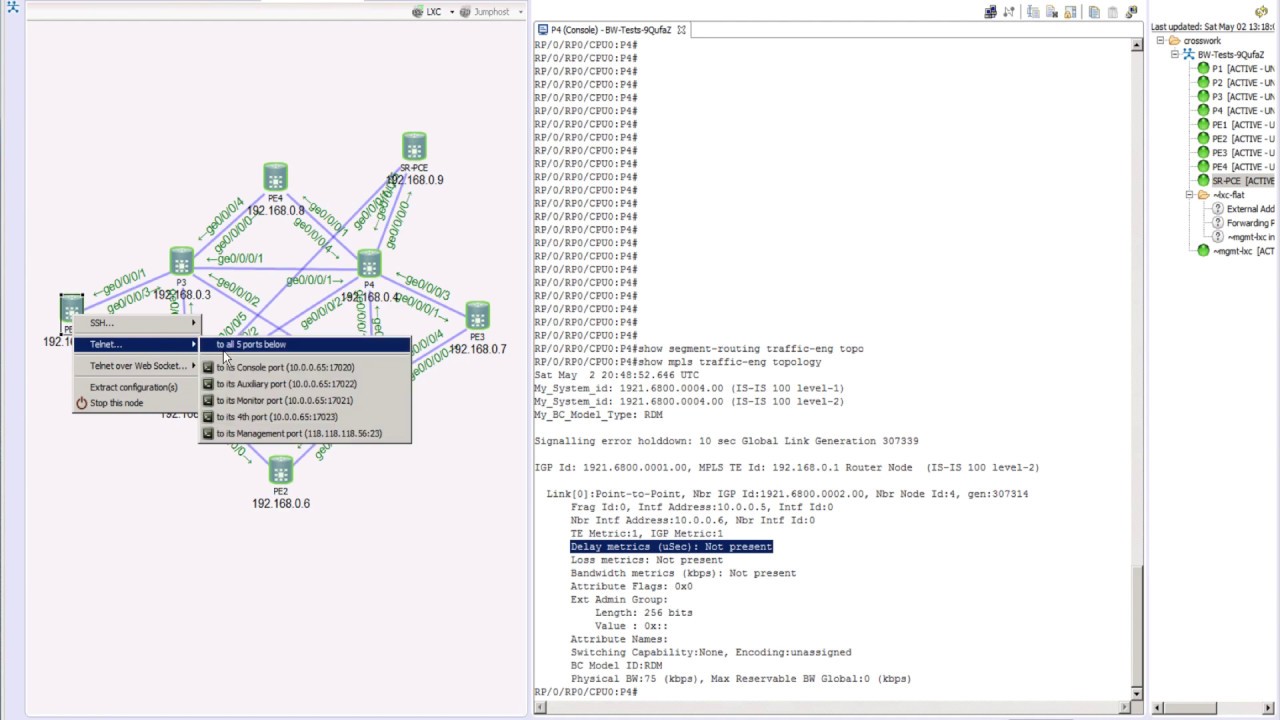Click the SR-PCE node icon in topology
Viewport: 1280px width, 720px height.
pyautogui.click(x=414, y=146)
